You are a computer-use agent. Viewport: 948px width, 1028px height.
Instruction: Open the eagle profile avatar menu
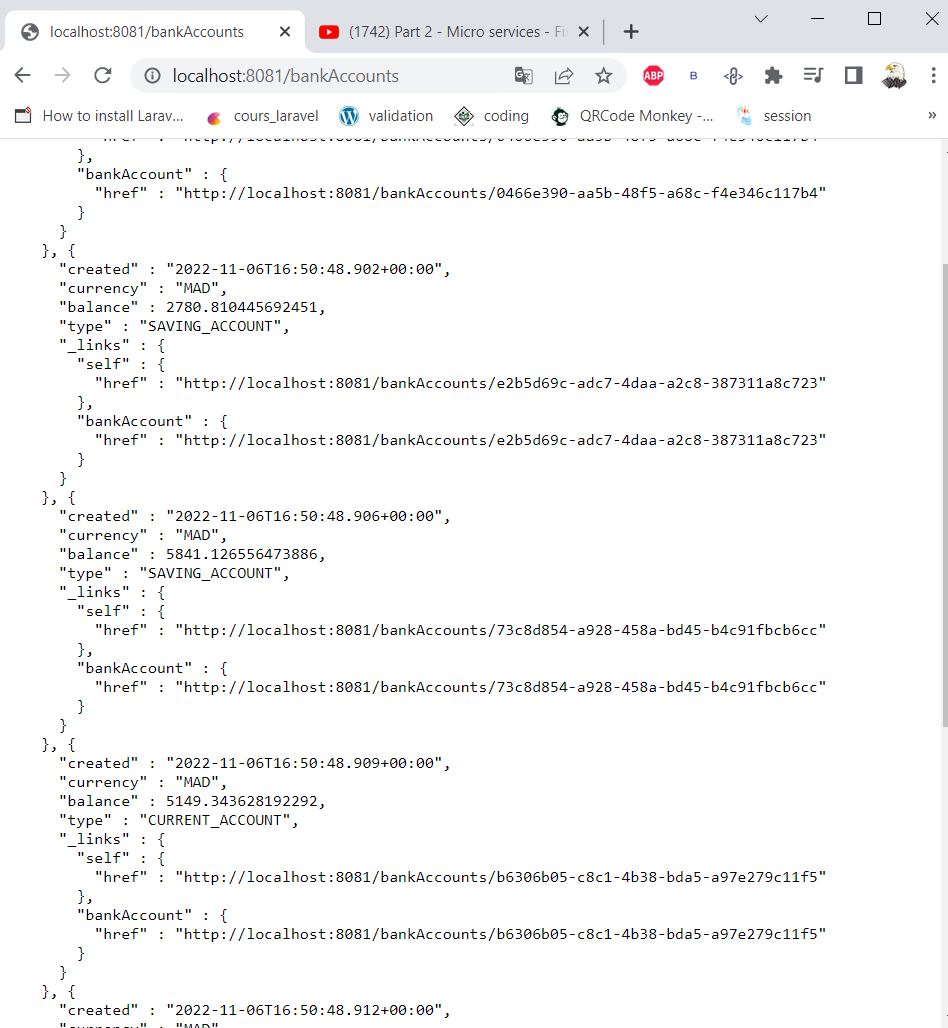pyautogui.click(x=893, y=75)
